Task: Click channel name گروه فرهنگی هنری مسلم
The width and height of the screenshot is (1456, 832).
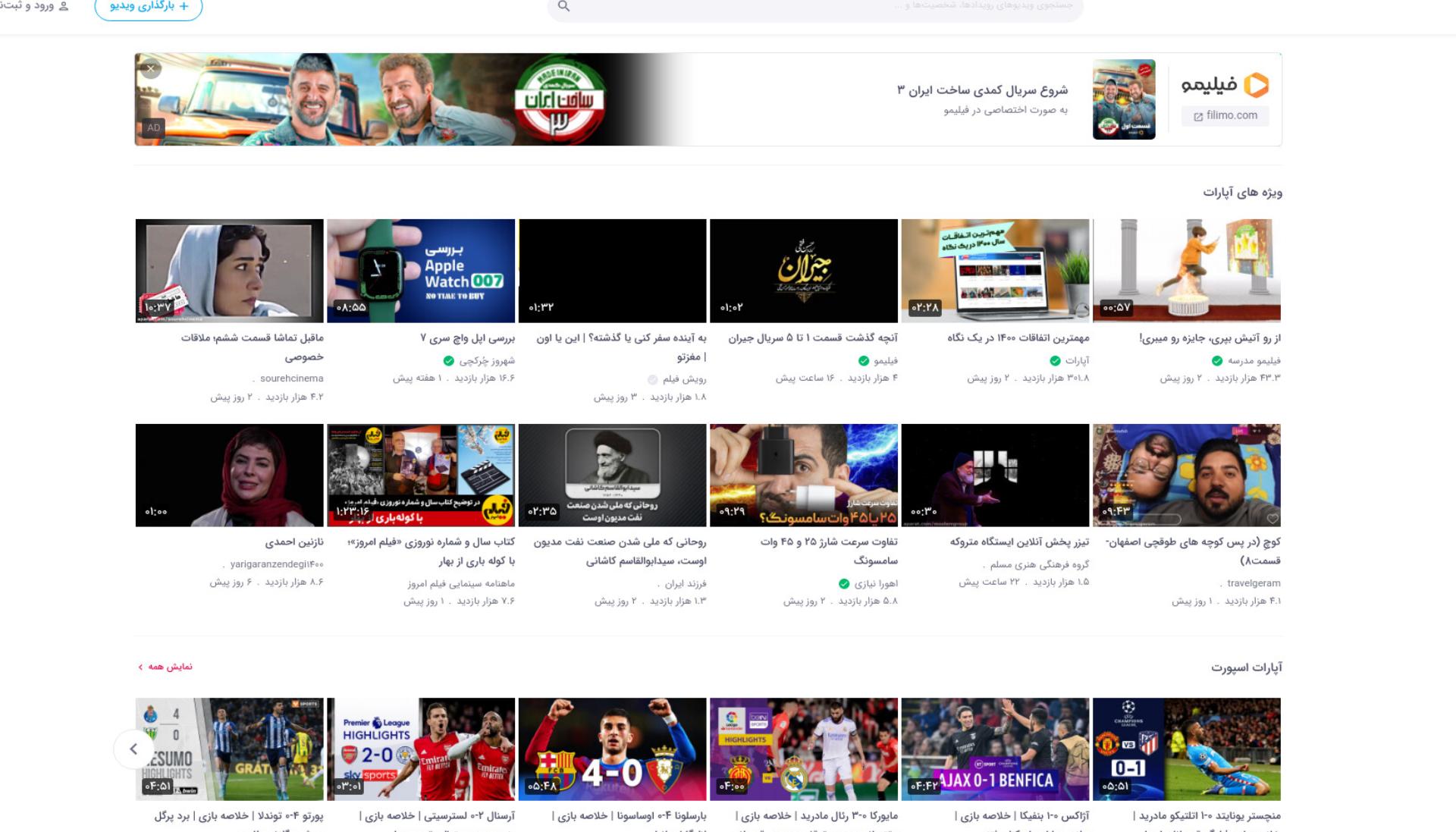Action: click(1040, 565)
